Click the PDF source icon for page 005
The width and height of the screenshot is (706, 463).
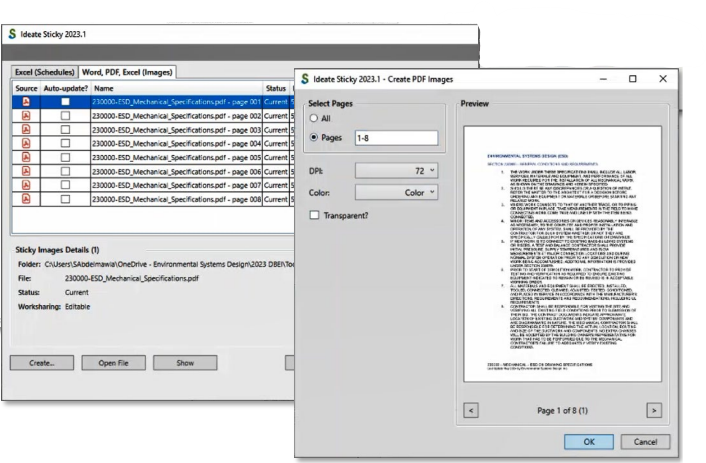(x=26, y=157)
